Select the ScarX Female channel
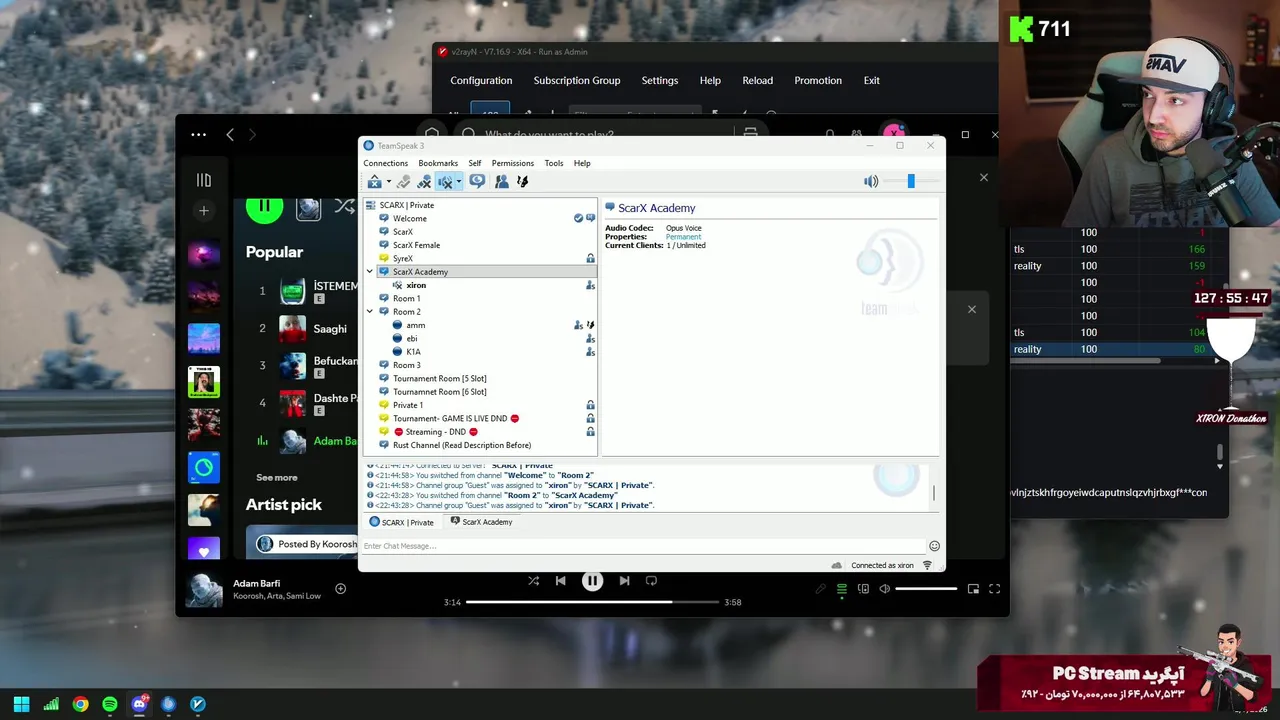Image resolution: width=1280 pixels, height=720 pixels. click(416, 245)
